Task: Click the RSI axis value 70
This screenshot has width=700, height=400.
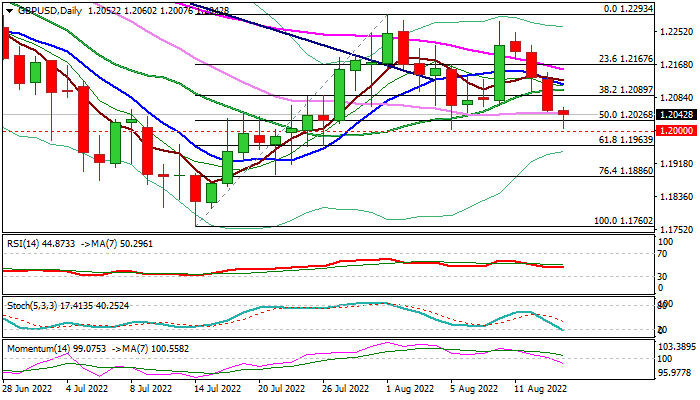Action: [x=662, y=256]
